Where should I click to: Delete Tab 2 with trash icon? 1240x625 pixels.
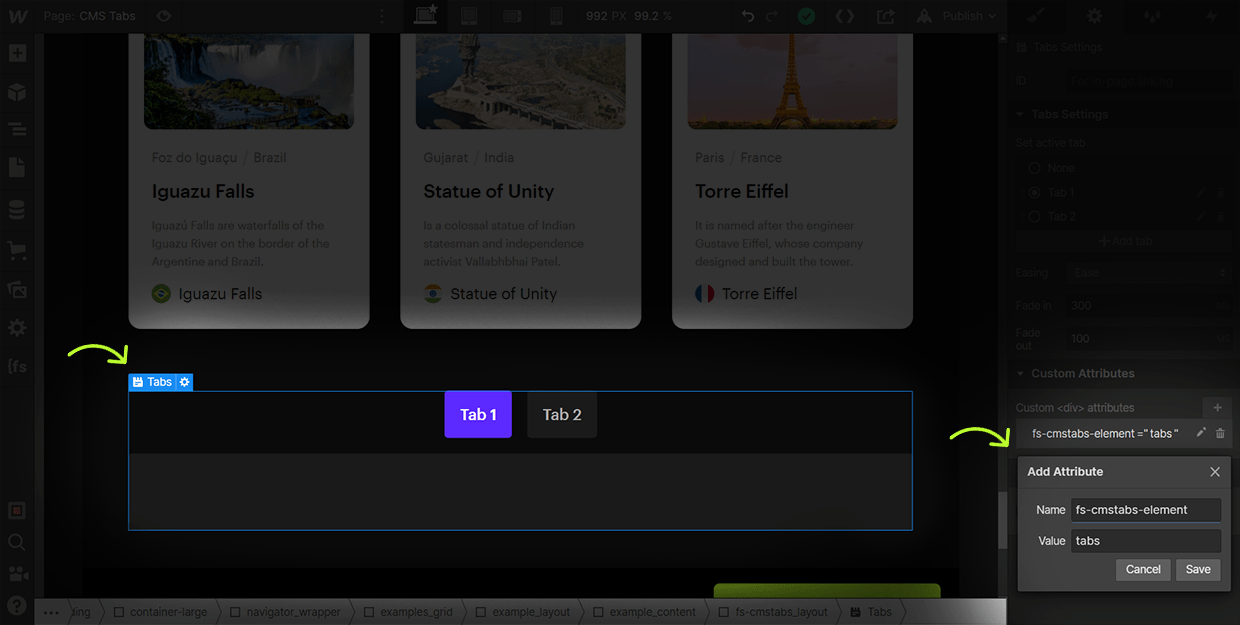click(x=1220, y=216)
